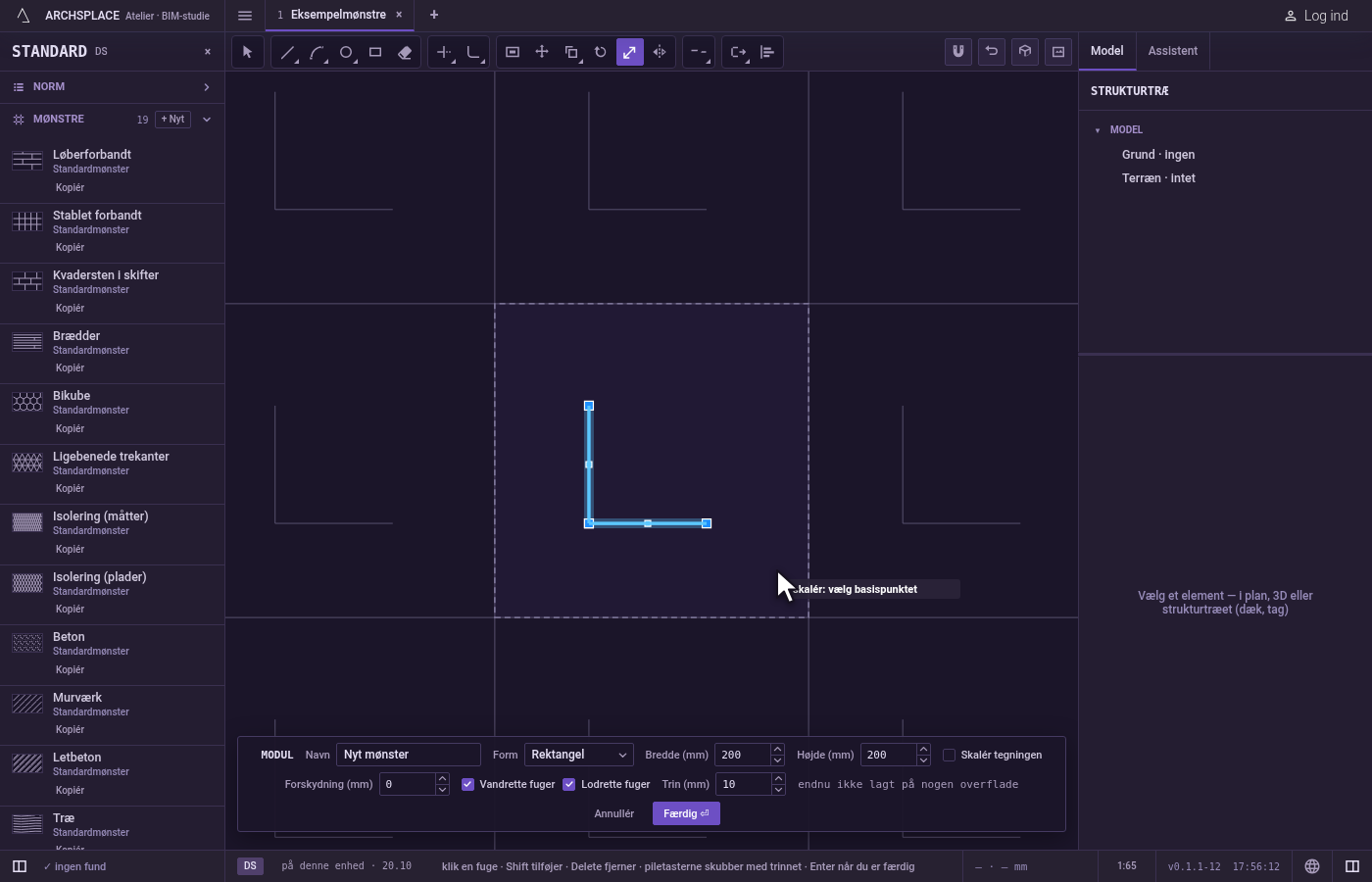Select the pointer selection tool
1372x882 pixels.
click(247, 52)
